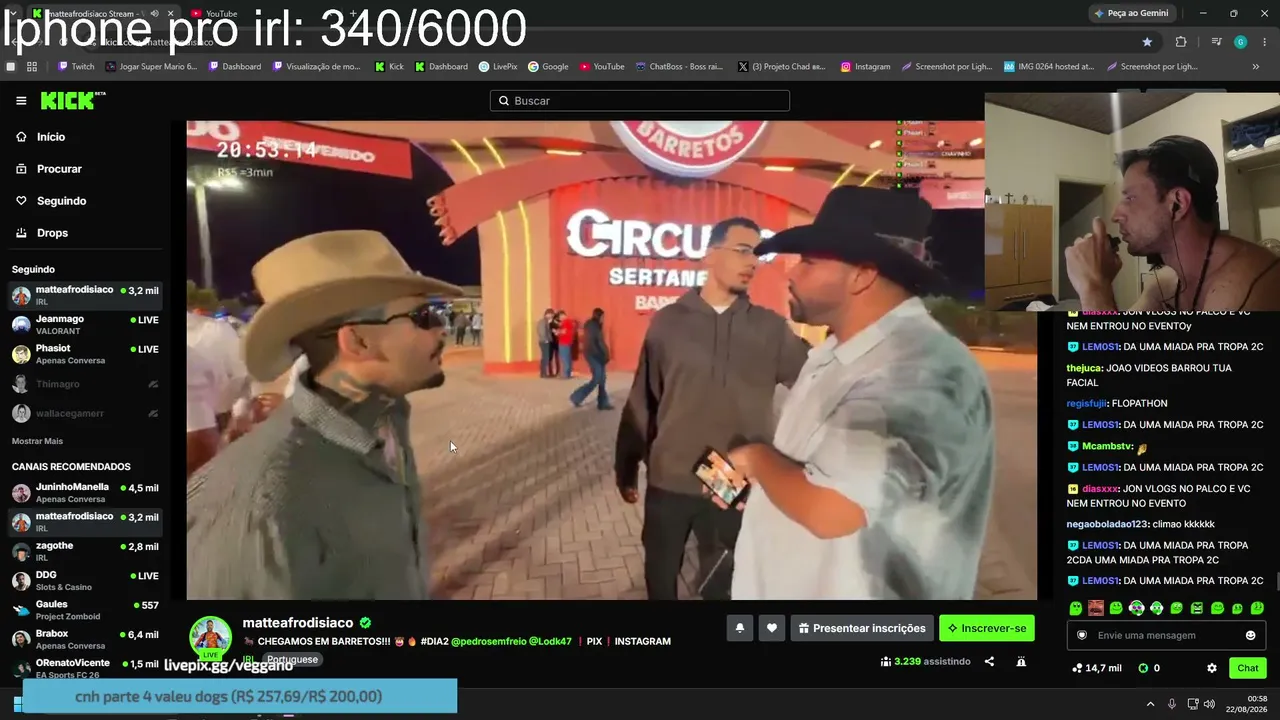Screen dimensions: 1280x720
Task: Click the last green emote in quick row
Action: click(1257, 608)
